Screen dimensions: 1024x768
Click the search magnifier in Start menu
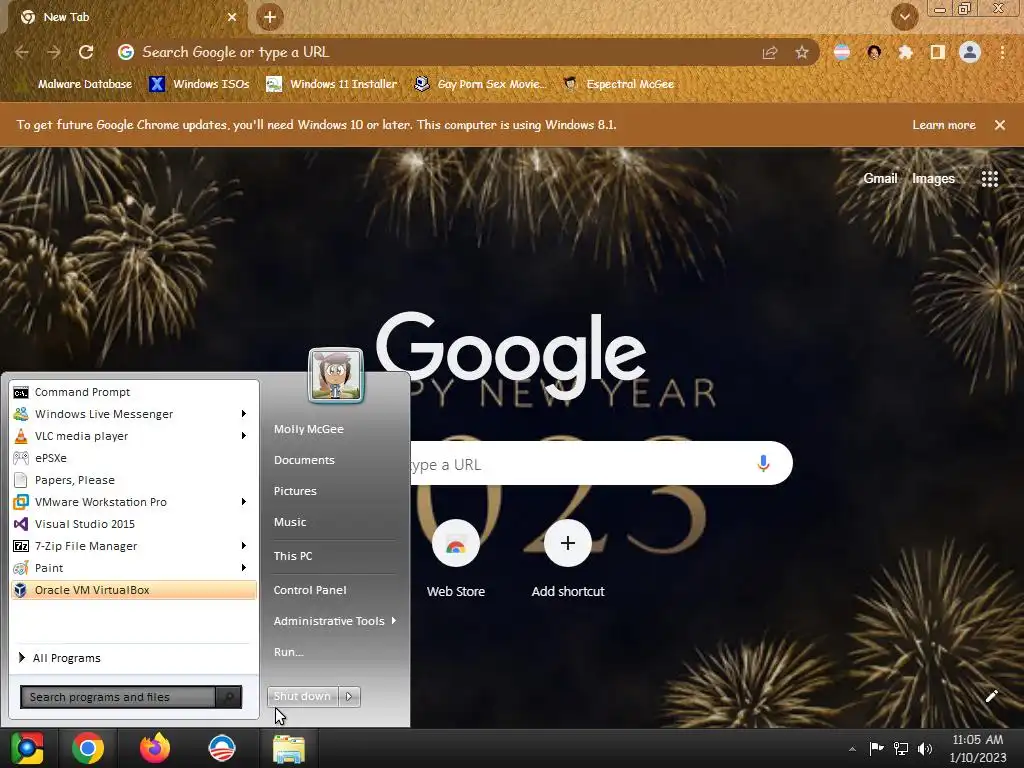tap(229, 697)
